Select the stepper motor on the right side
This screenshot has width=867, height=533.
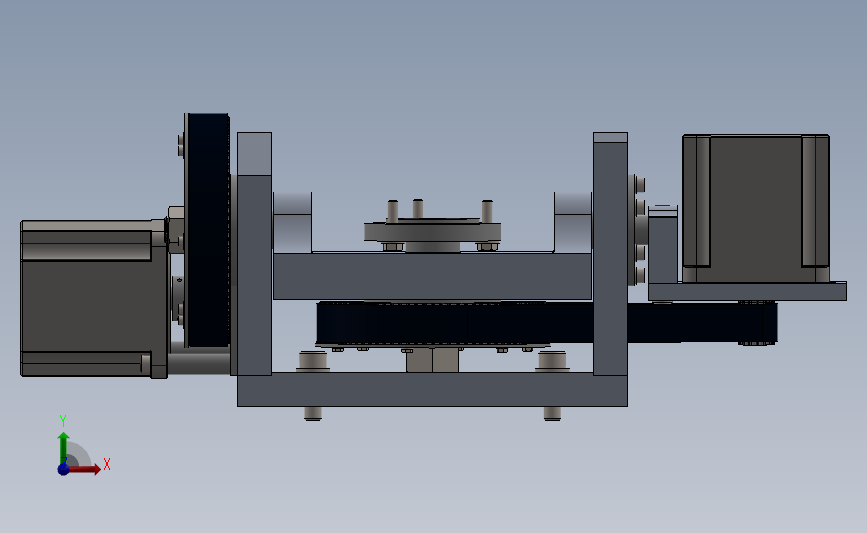click(x=755, y=208)
